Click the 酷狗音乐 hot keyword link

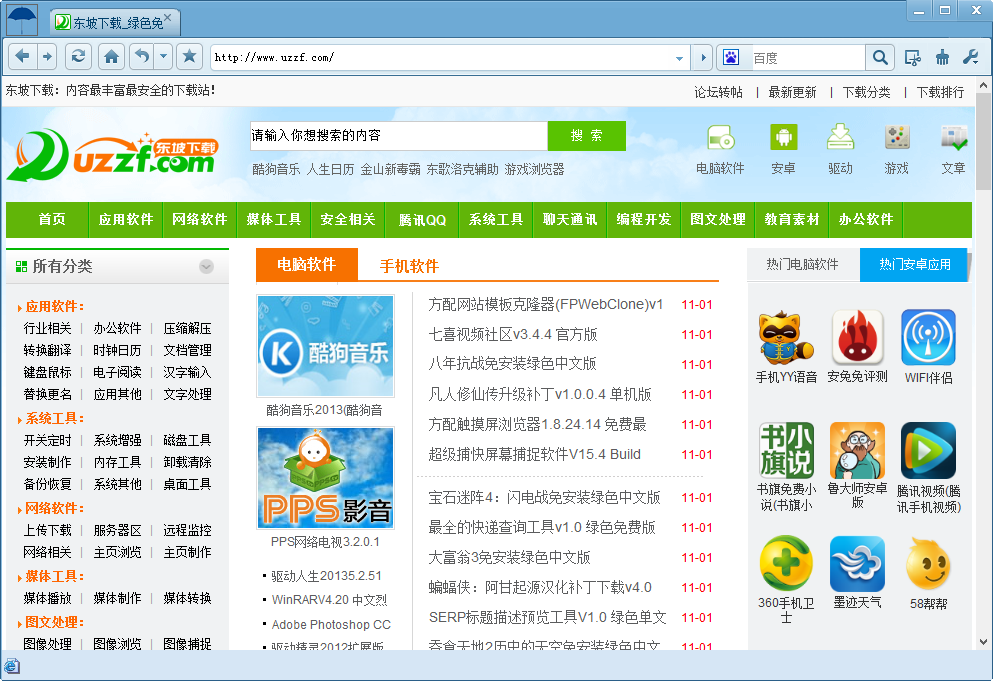(x=276, y=169)
